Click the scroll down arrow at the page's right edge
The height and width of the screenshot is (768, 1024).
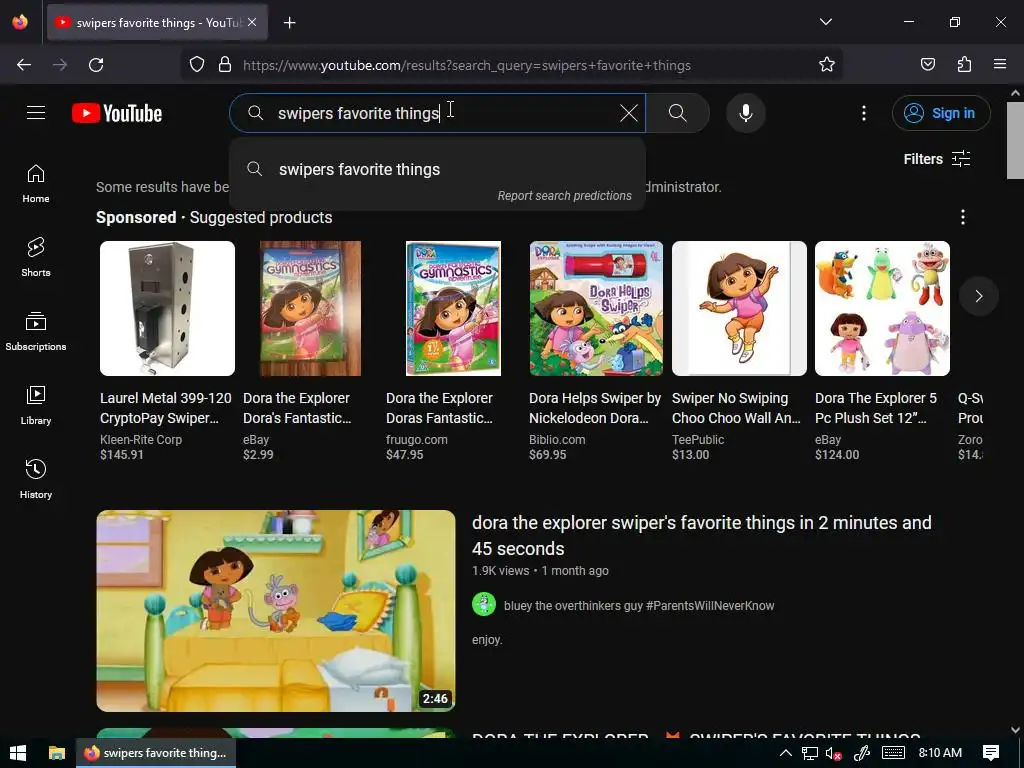click(1015, 729)
